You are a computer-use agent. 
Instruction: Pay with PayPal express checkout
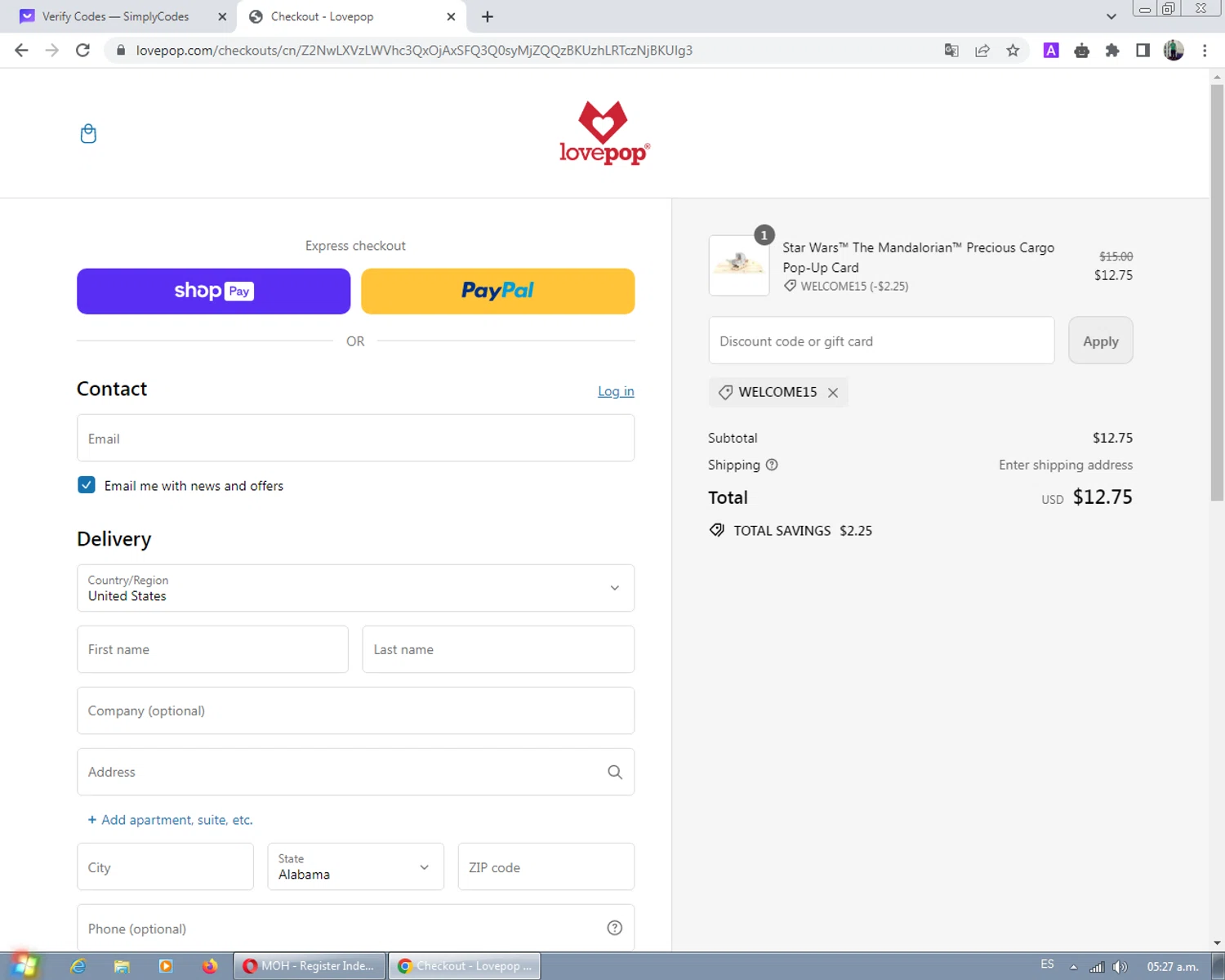497,292
